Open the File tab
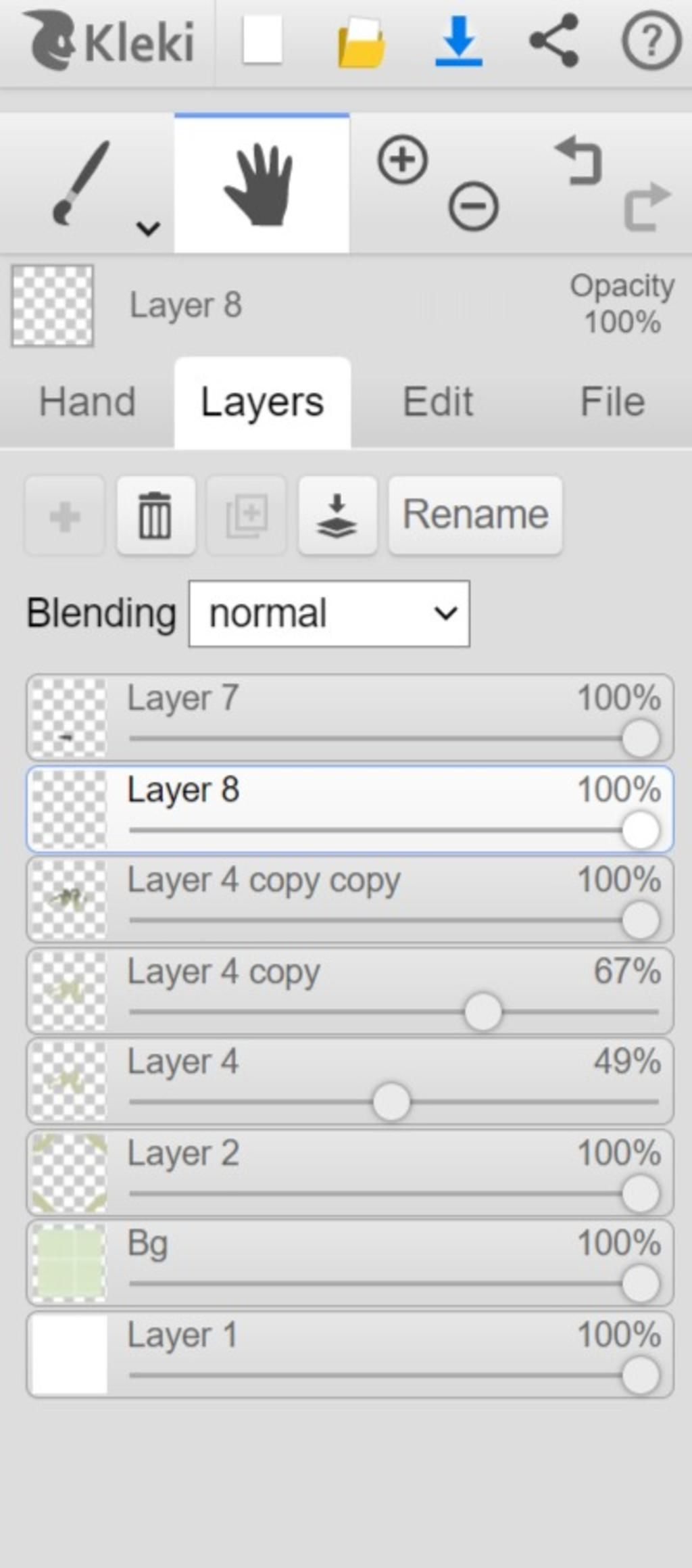 (x=612, y=402)
